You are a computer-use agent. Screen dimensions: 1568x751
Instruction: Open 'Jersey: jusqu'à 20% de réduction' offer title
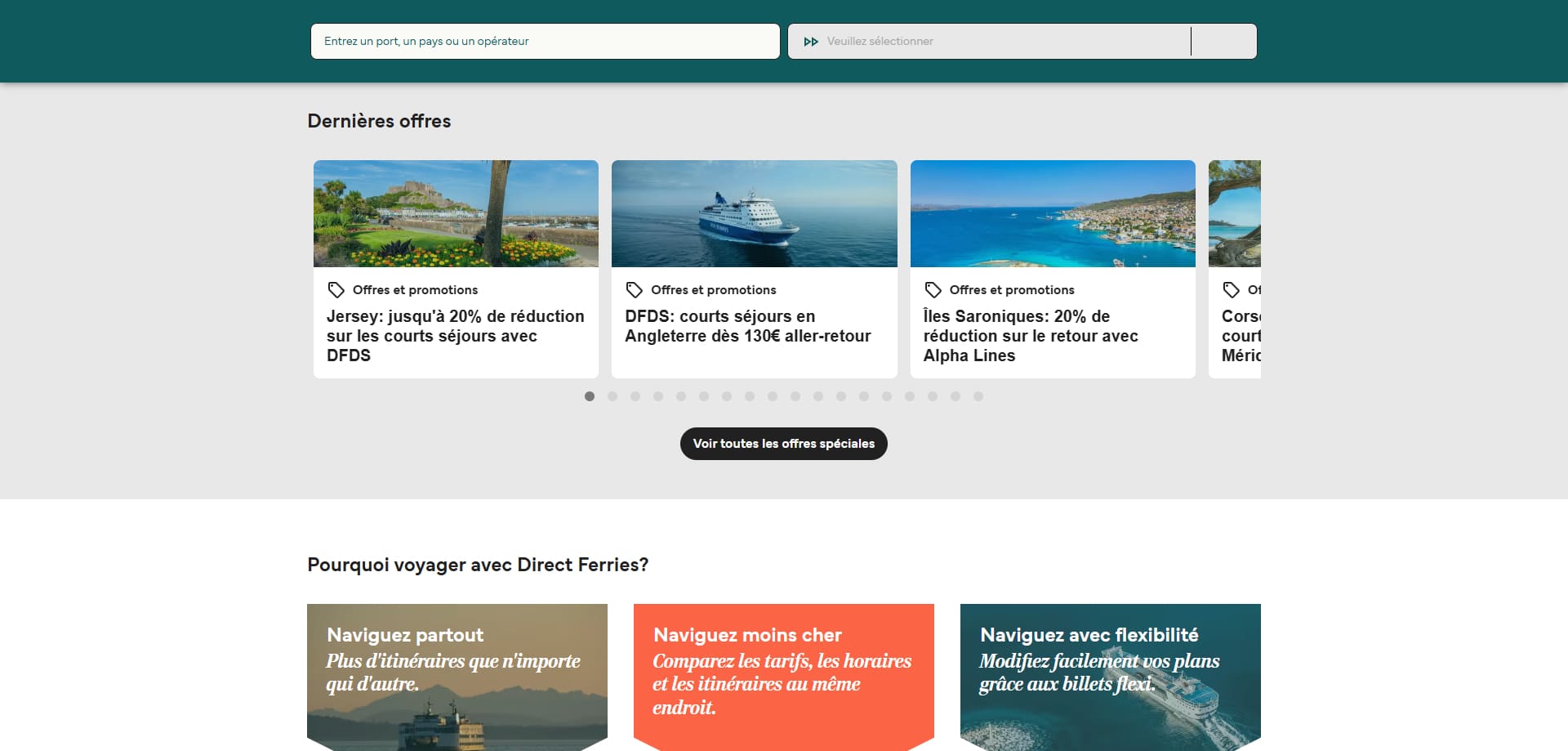point(456,336)
